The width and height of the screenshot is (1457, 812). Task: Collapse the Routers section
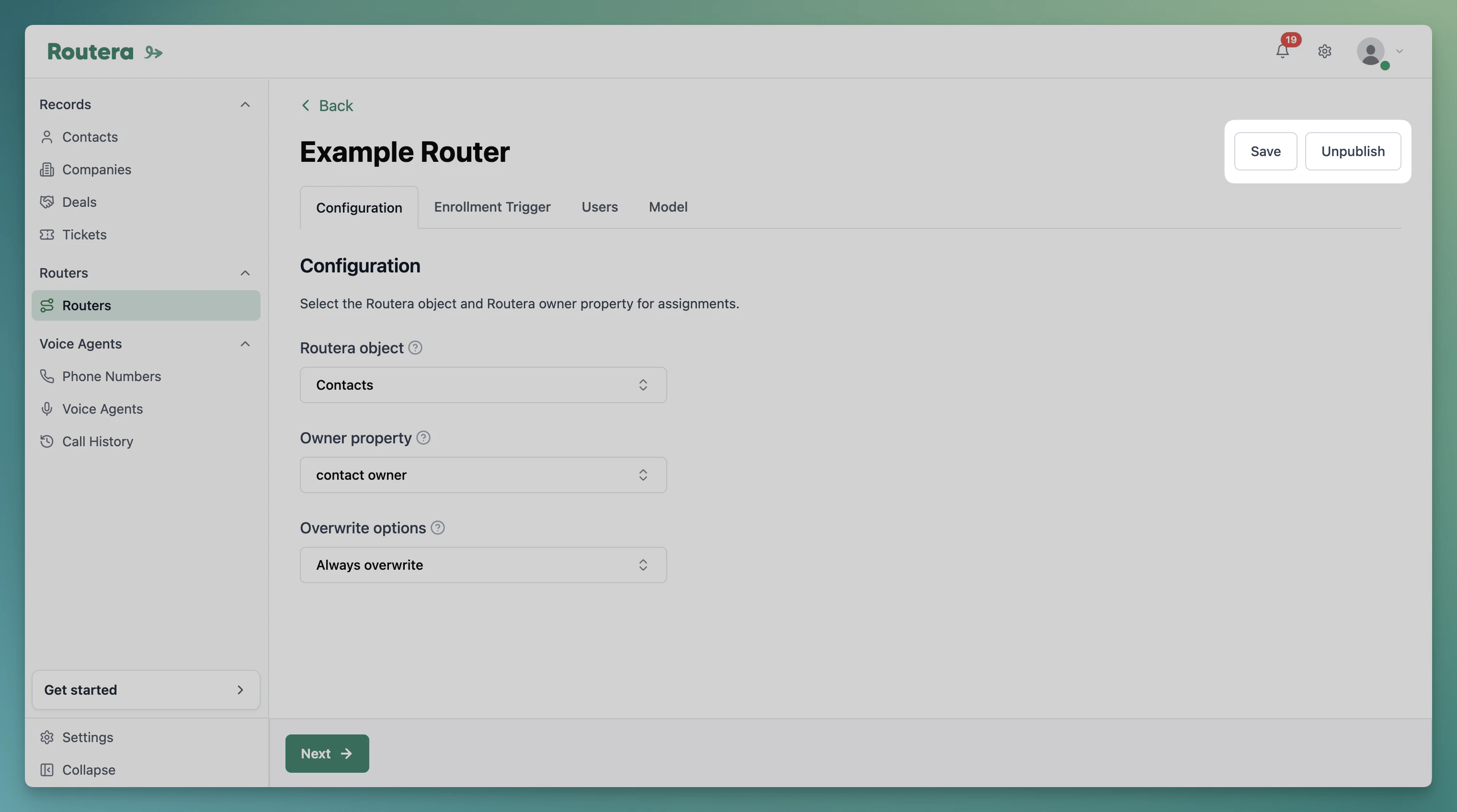coord(245,273)
